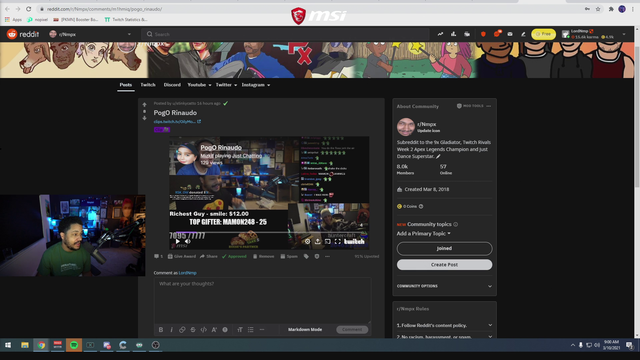Show more comment formatting options
The width and height of the screenshot is (640, 360).
coord(262,329)
